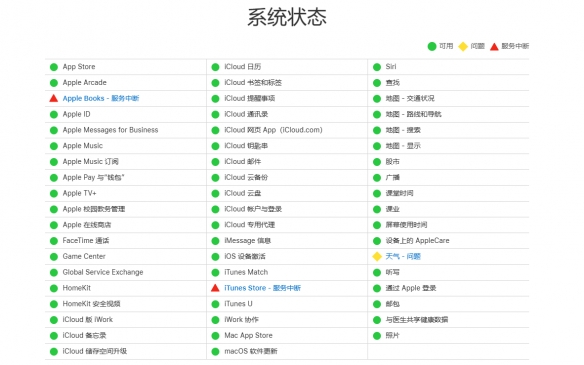Select the iTunes Match entry
Image resolution: width=584 pixels, height=365 pixels.
pos(246,272)
